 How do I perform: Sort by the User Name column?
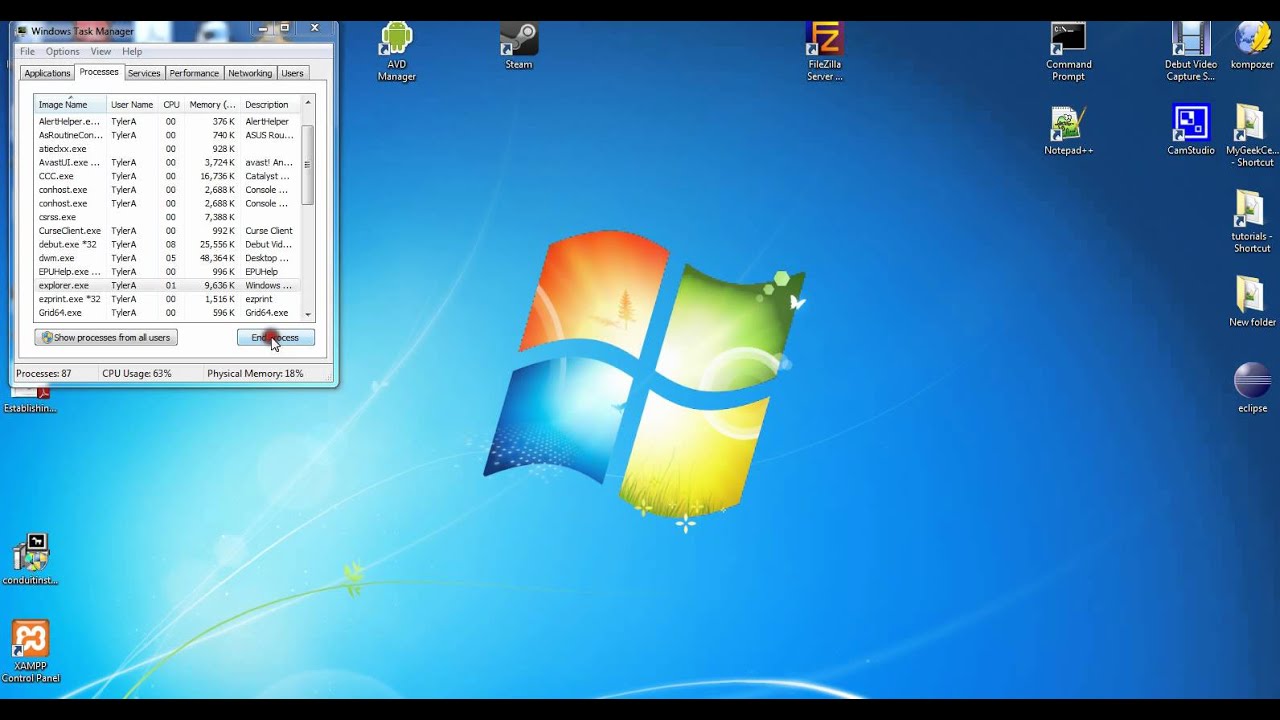coord(133,104)
